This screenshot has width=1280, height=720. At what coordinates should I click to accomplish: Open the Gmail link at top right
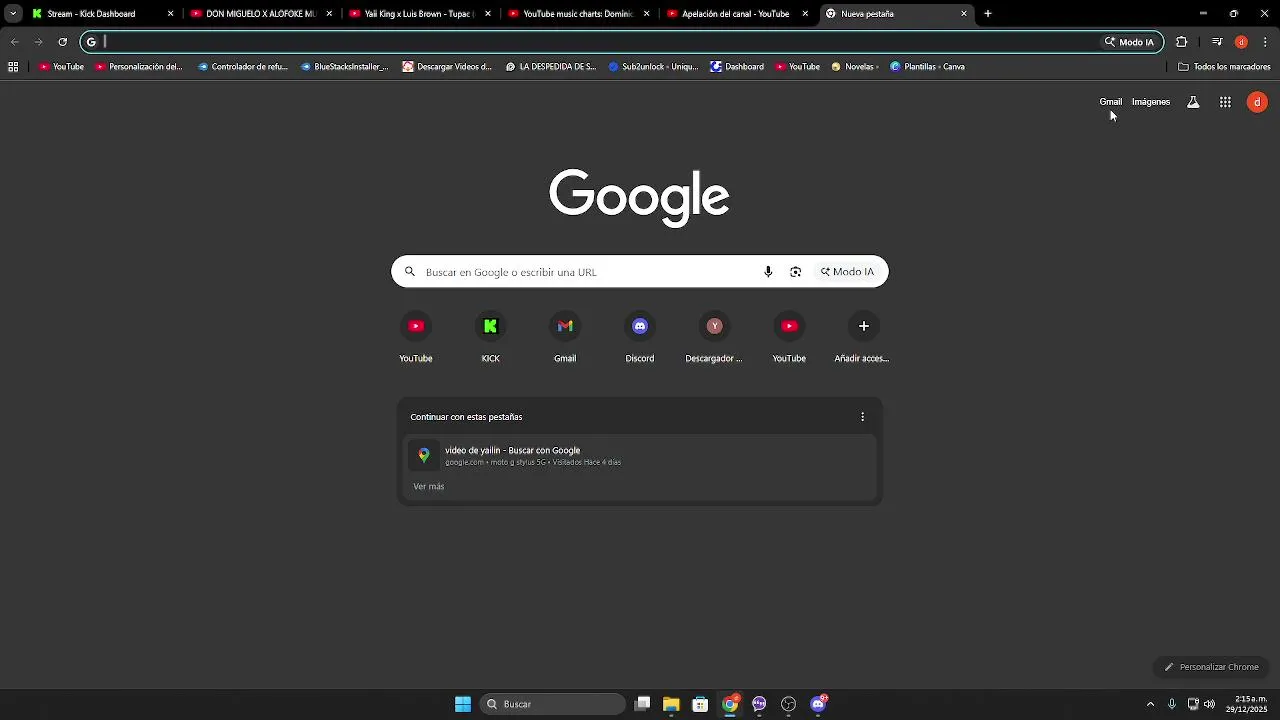[1111, 102]
